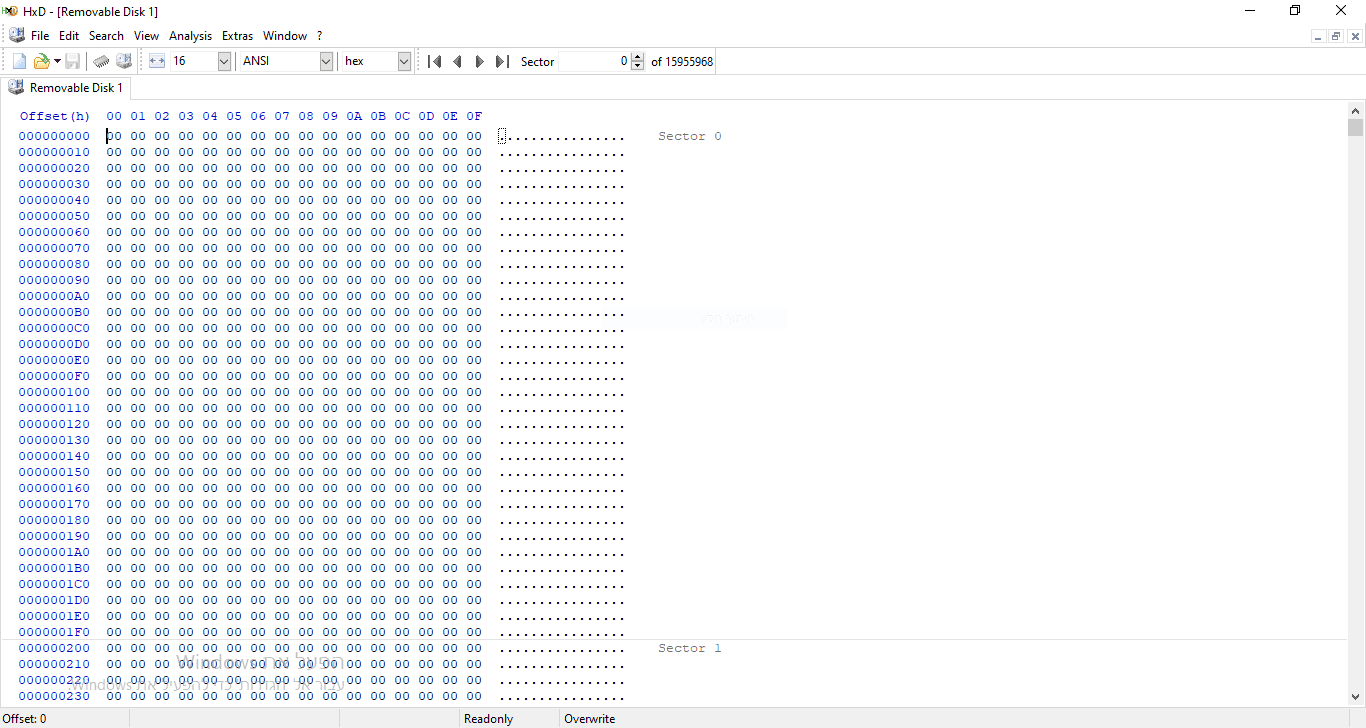
Task: Go to the next sector
Action: (x=479, y=61)
